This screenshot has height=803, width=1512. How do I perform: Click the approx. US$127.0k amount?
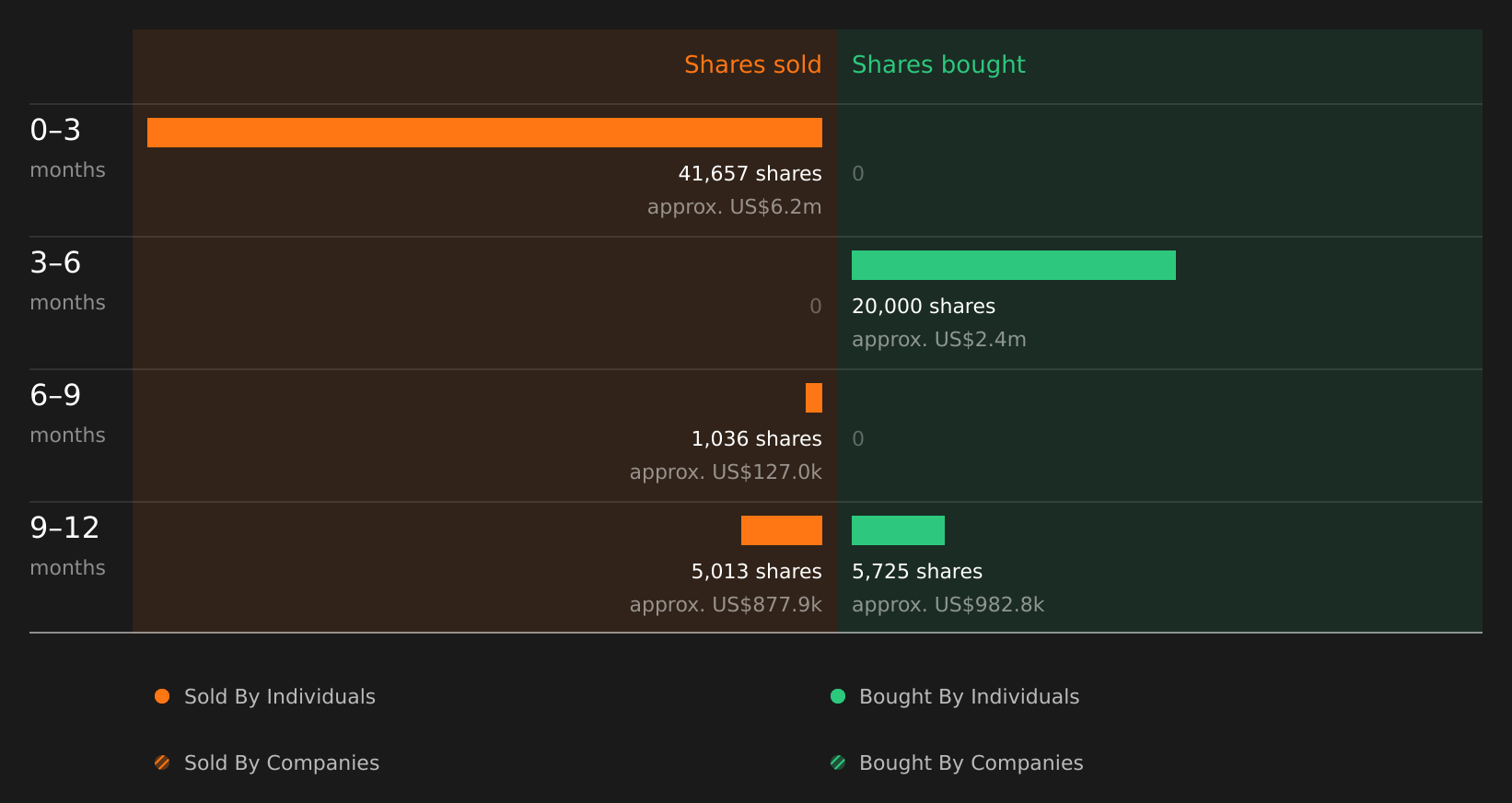tap(726, 472)
